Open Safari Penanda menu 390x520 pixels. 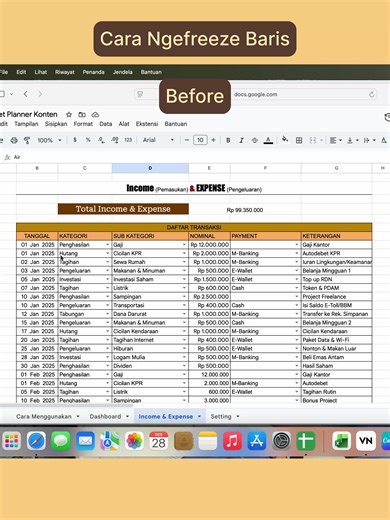click(94, 72)
